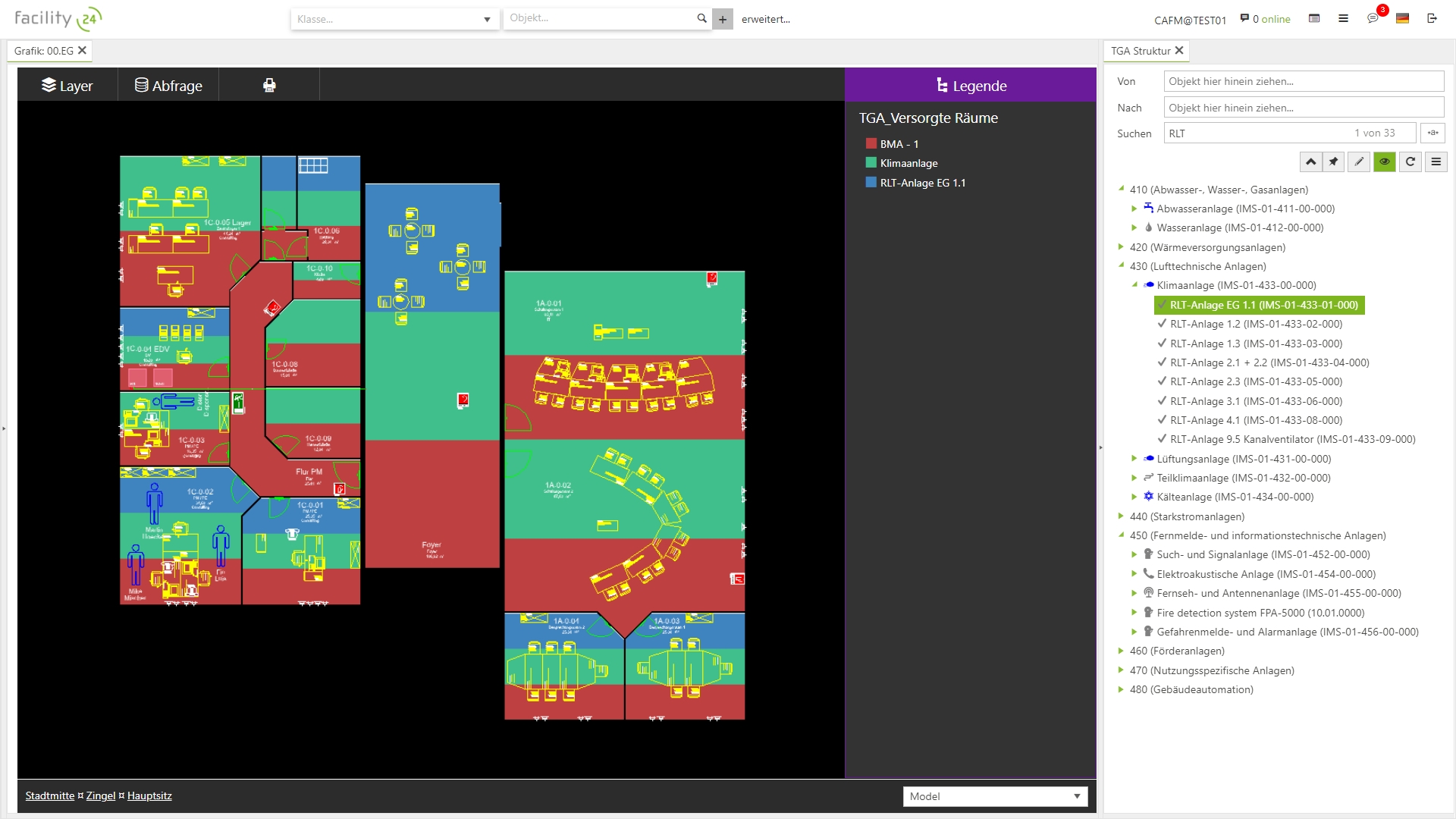1456x819 pixels.
Task: Click the Von object input field
Action: (1303, 81)
